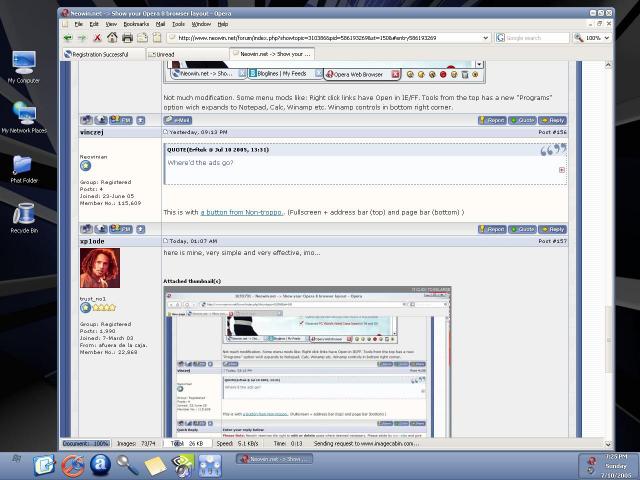Open the yellow sticky note taskbar icon
Image resolution: width=640 pixels, height=480 pixels.
pos(155,466)
